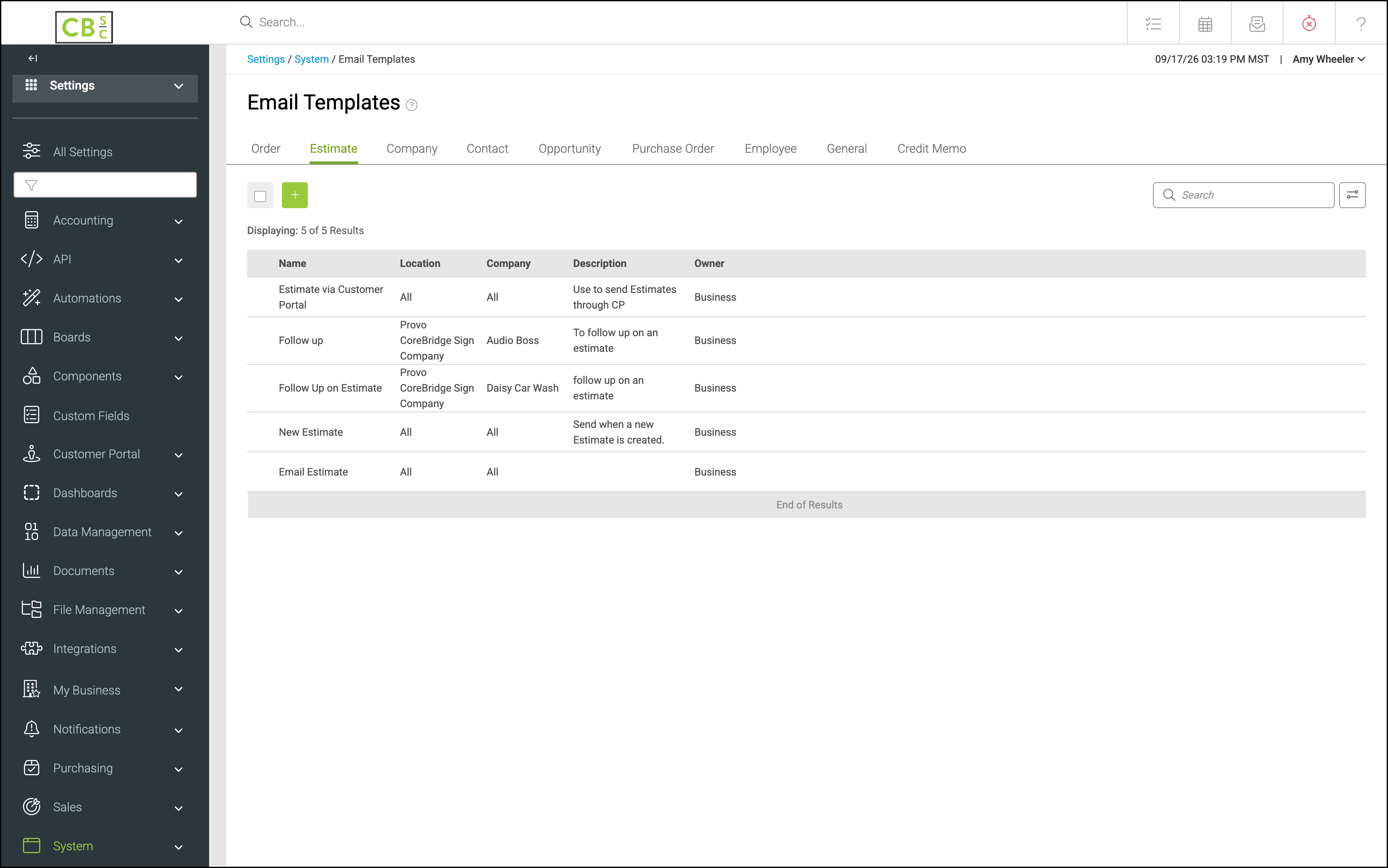The width and height of the screenshot is (1388, 868).
Task: Click the API code brackets icon
Action: click(x=32, y=259)
